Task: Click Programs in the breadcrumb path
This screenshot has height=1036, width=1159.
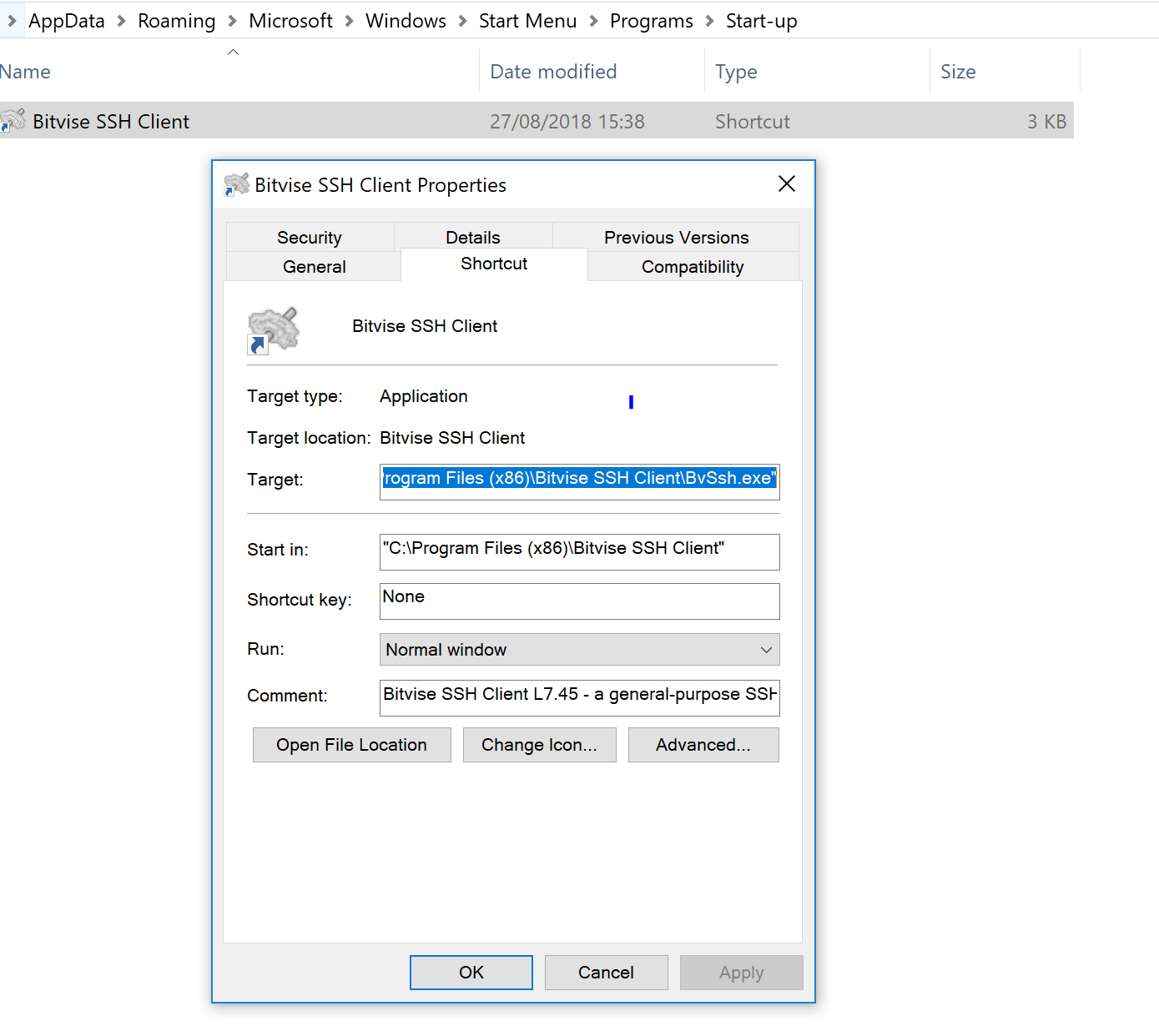Action: click(652, 21)
